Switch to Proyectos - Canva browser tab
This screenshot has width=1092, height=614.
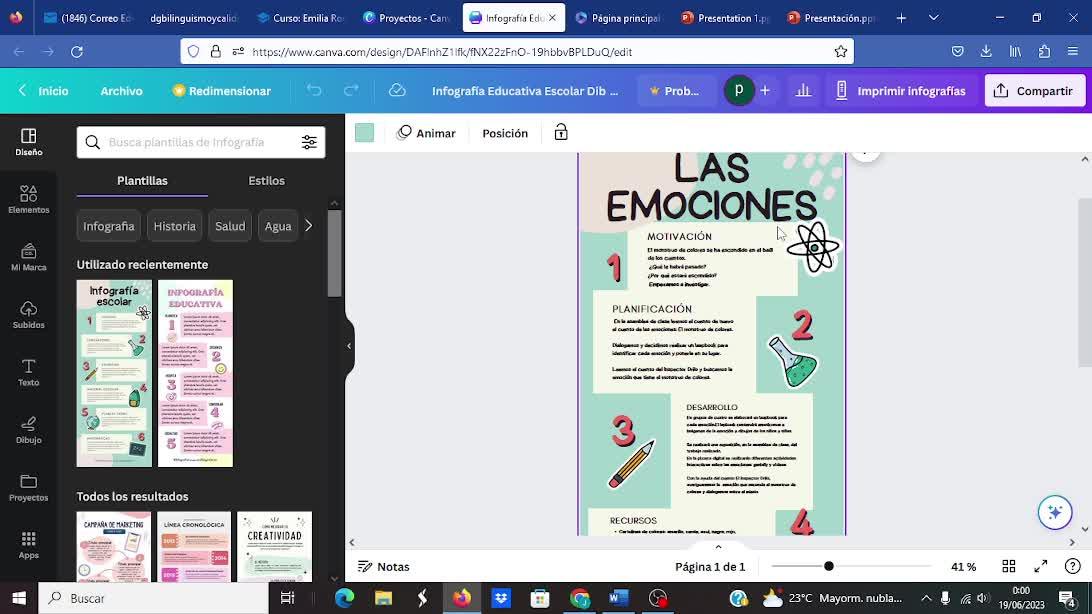(407, 18)
